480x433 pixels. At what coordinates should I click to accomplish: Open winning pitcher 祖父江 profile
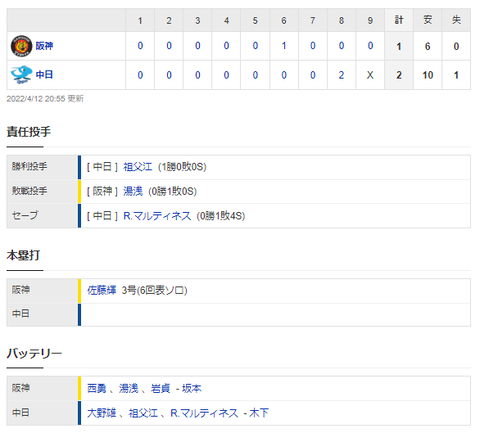(x=138, y=167)
